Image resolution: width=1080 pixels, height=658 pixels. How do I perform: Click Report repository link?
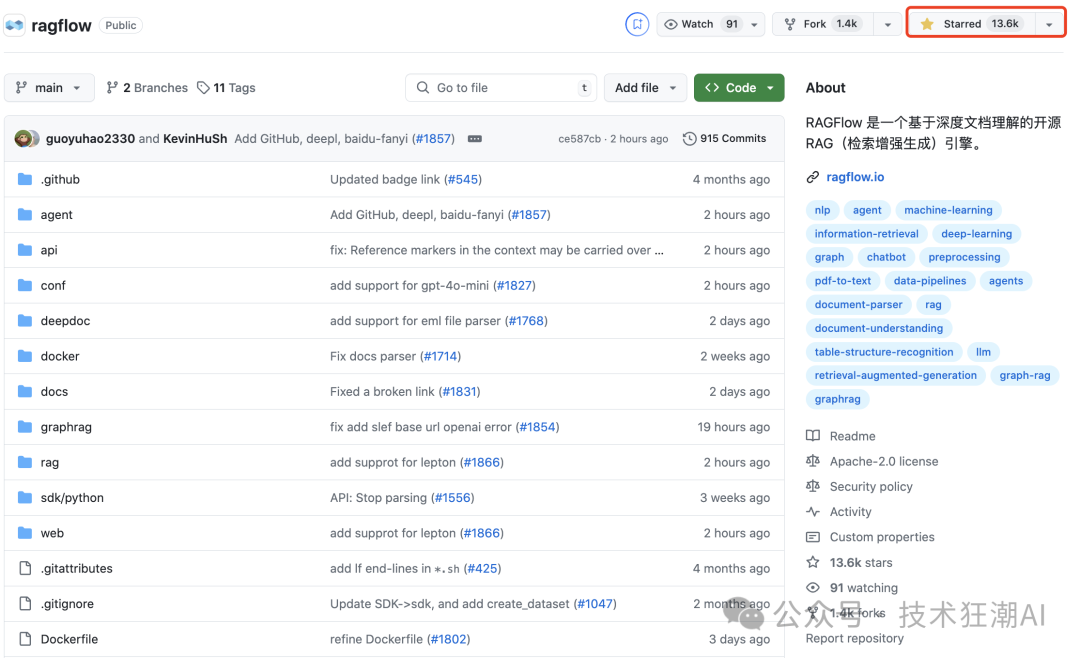point(855,637)
